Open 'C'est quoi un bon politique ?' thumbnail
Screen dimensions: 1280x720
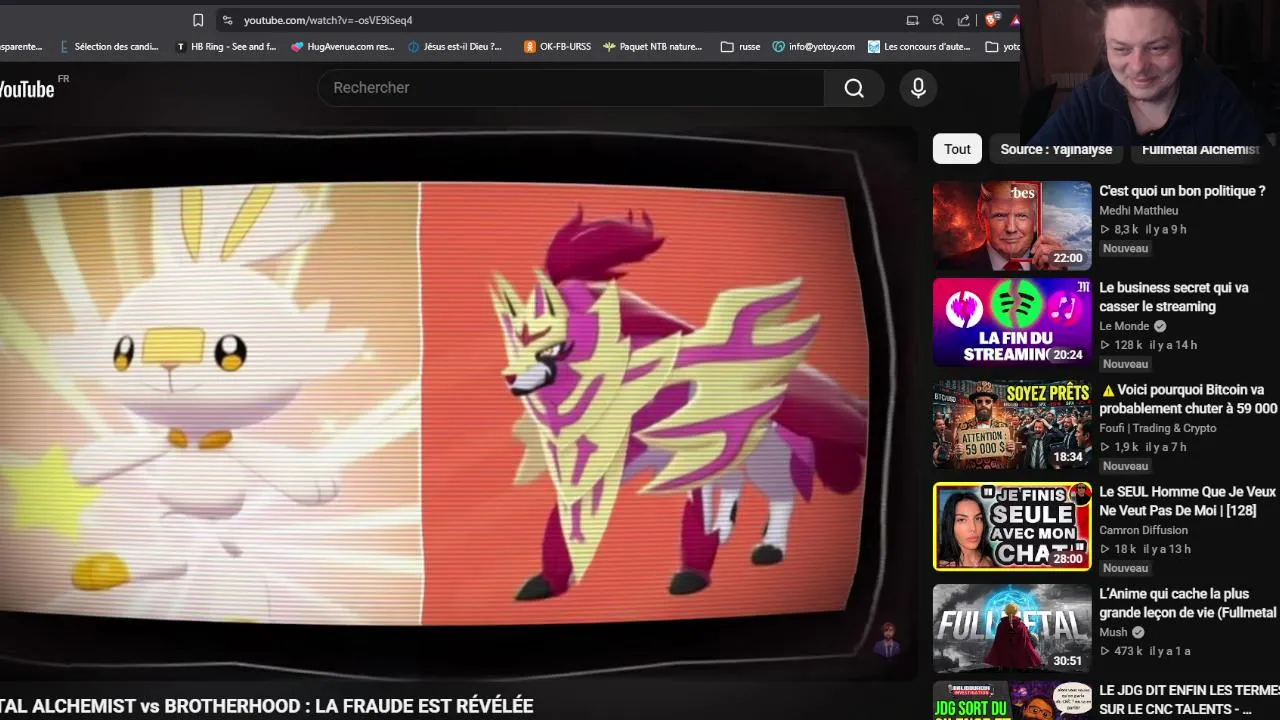pos(1012,225)
